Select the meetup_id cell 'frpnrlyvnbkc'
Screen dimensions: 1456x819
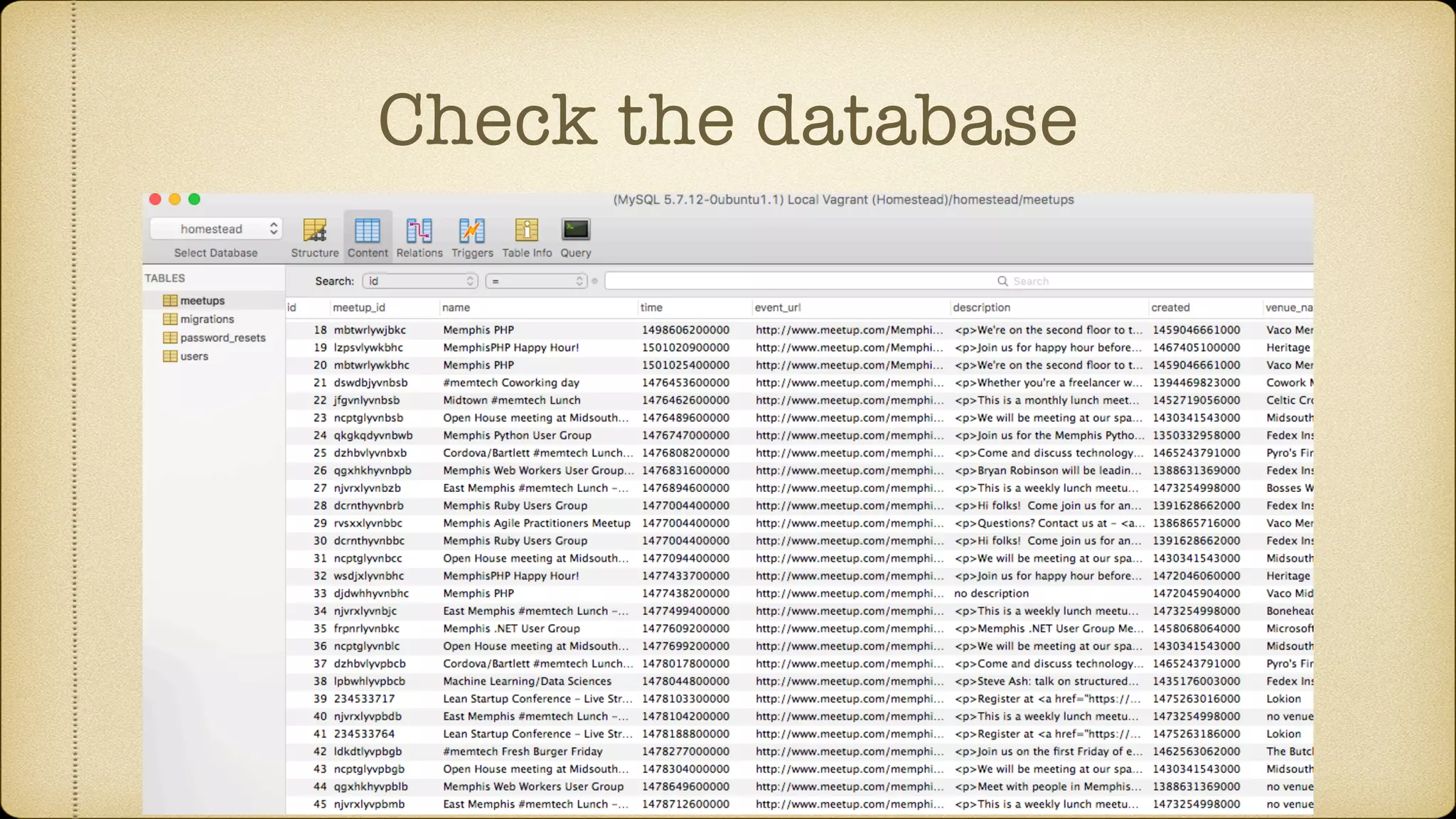coord(367,628)
